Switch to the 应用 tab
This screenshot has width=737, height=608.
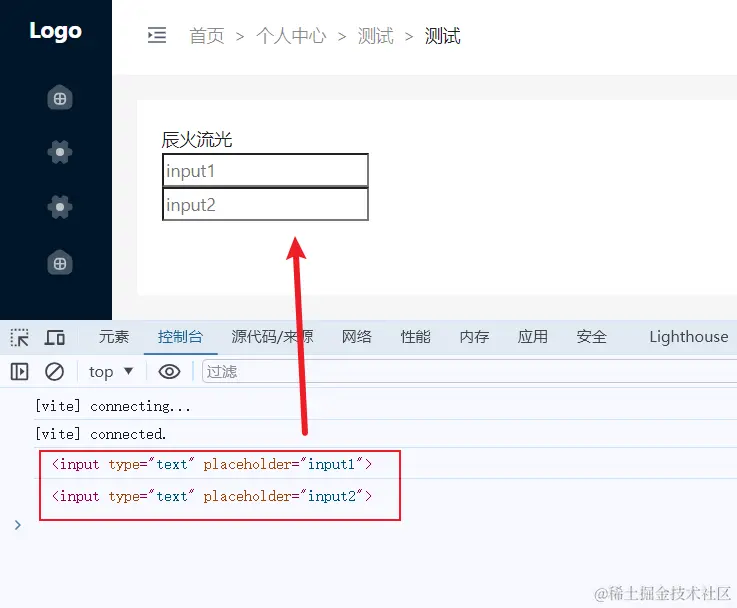pos(533,337)
